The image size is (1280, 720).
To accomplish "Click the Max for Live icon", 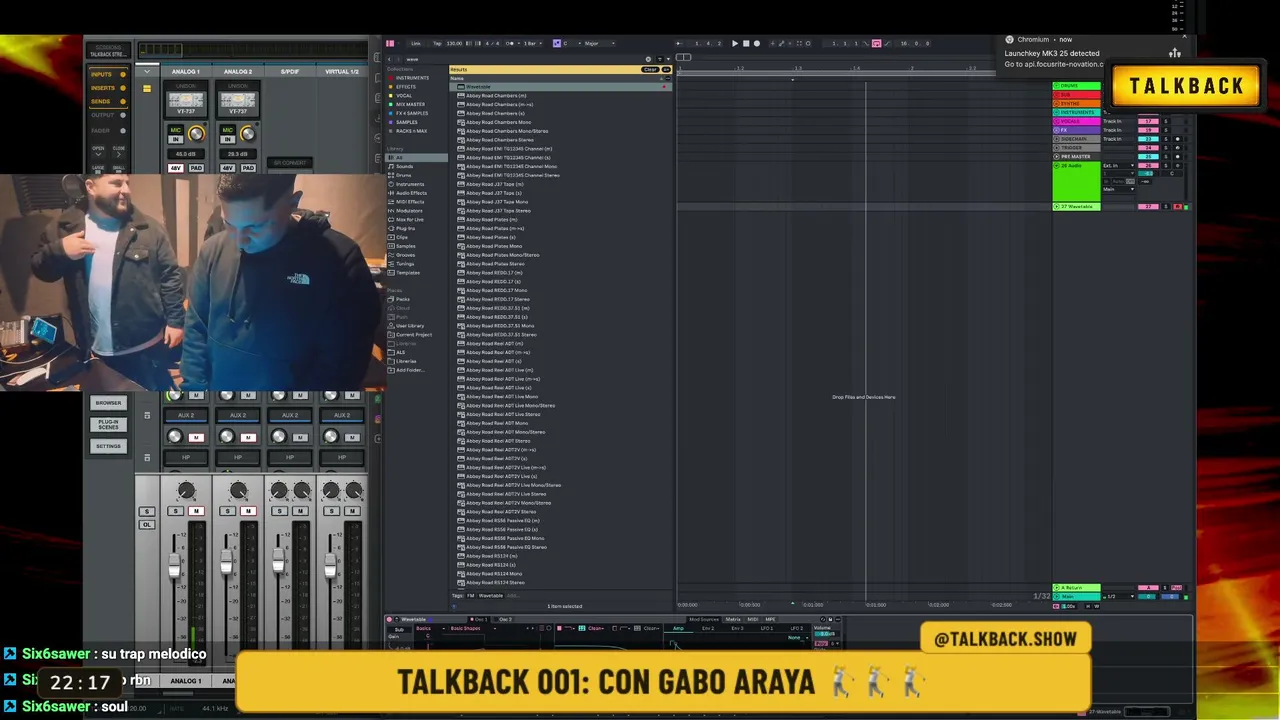I will [x=391, y=219].
